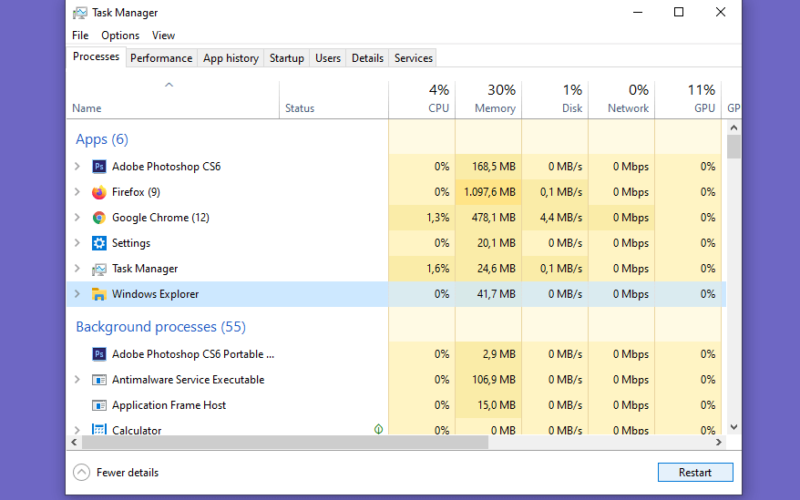Click Photoshop CS6 memory value 168,5 MB
Viewport: 800px width, 500px height.
(494, 167)
